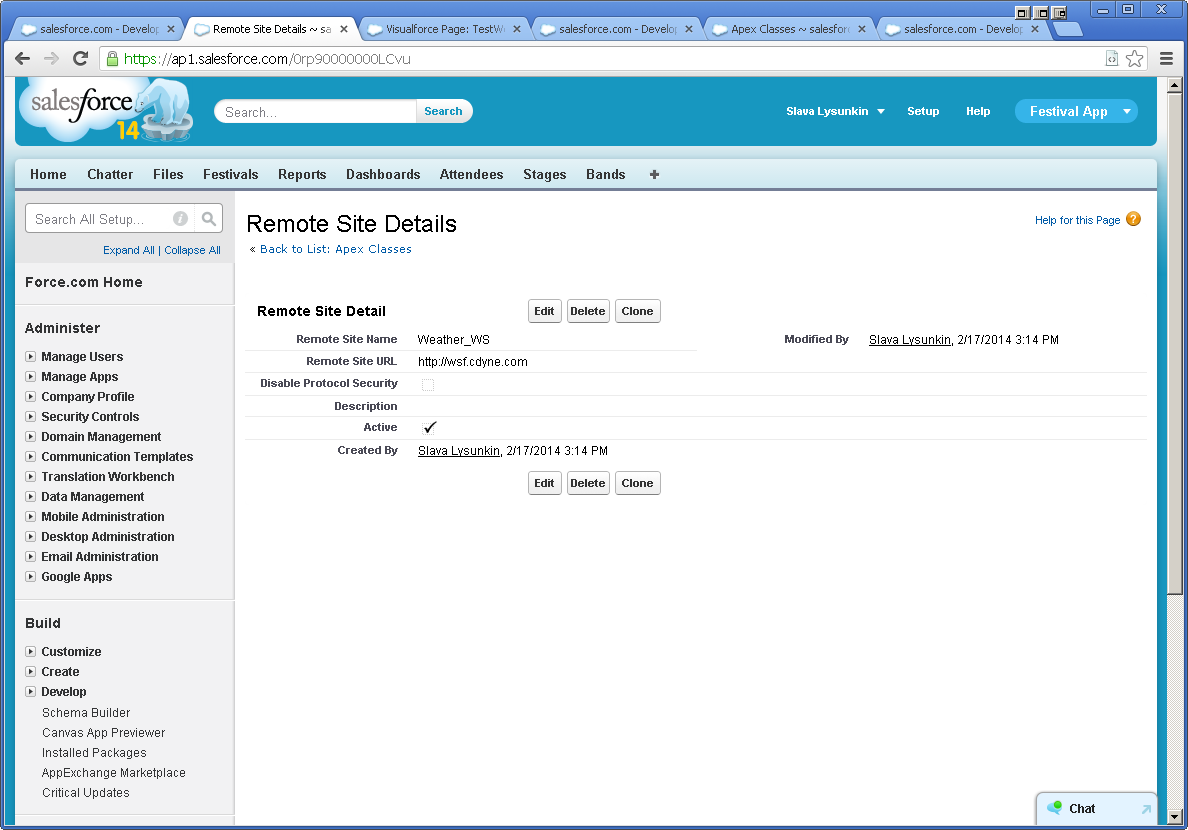The width and height of the screenshot is (1188, 830).
Task: Open Slava Lysunkin link in Modified By
Action: tap(909, 340)
